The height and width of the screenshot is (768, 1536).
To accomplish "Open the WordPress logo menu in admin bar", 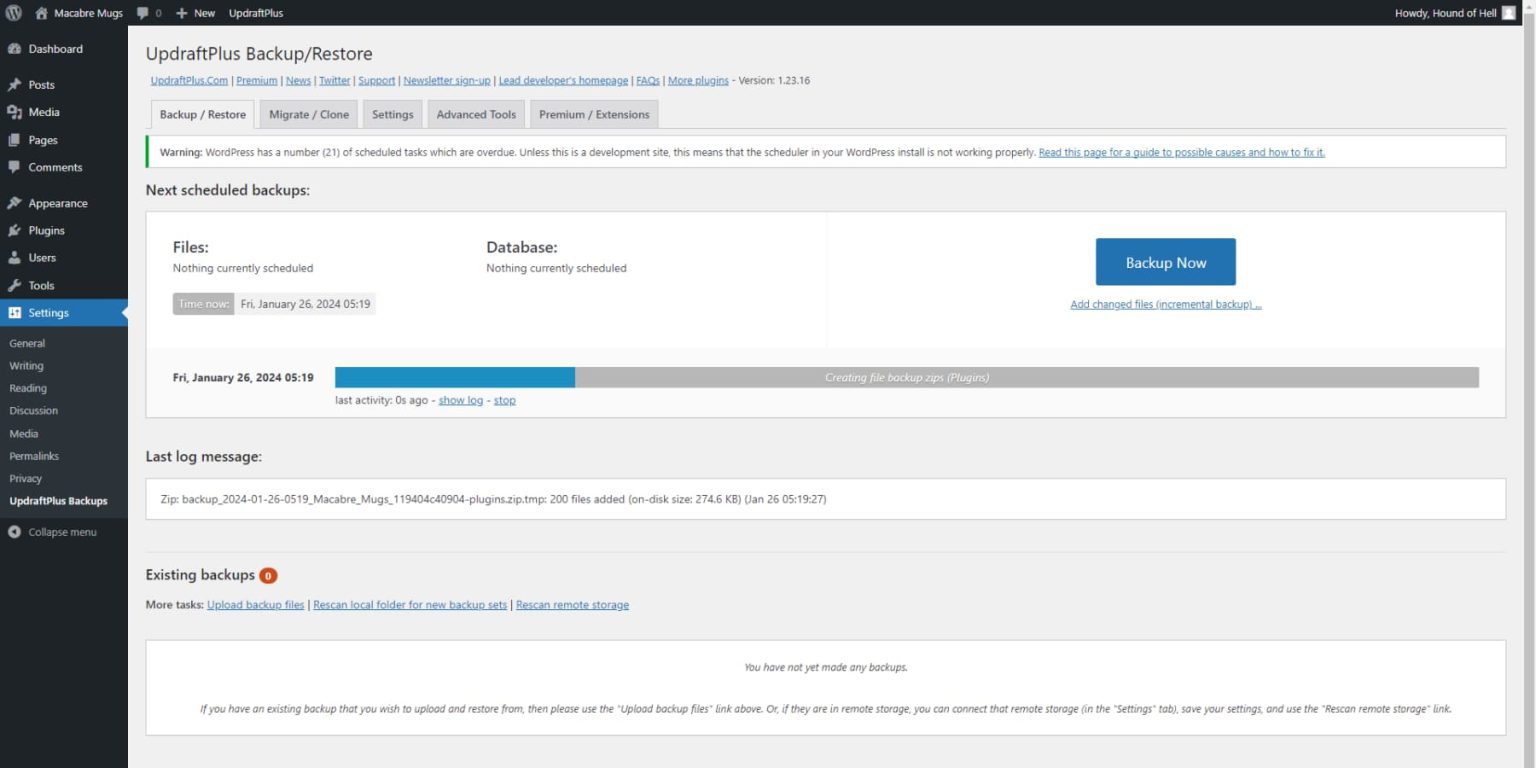I will 13,13.
